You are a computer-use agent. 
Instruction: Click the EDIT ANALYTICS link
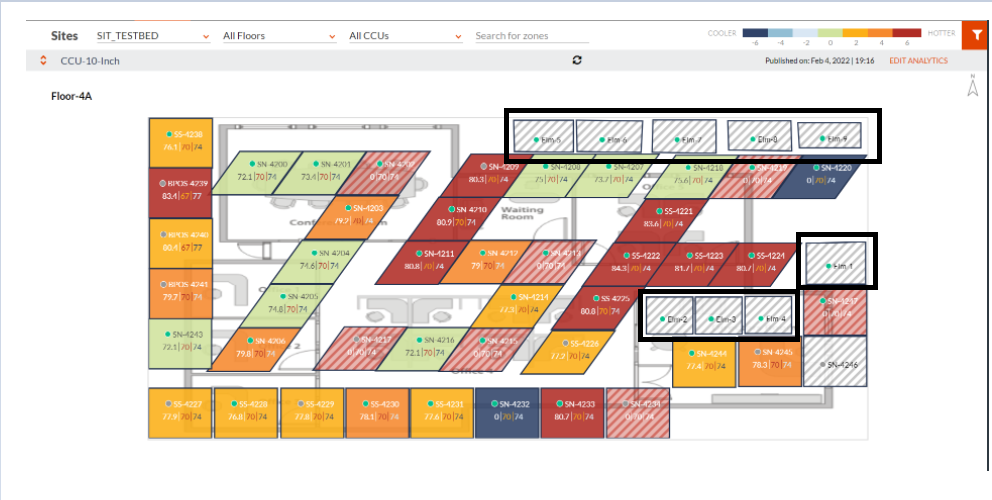(919, 61)
